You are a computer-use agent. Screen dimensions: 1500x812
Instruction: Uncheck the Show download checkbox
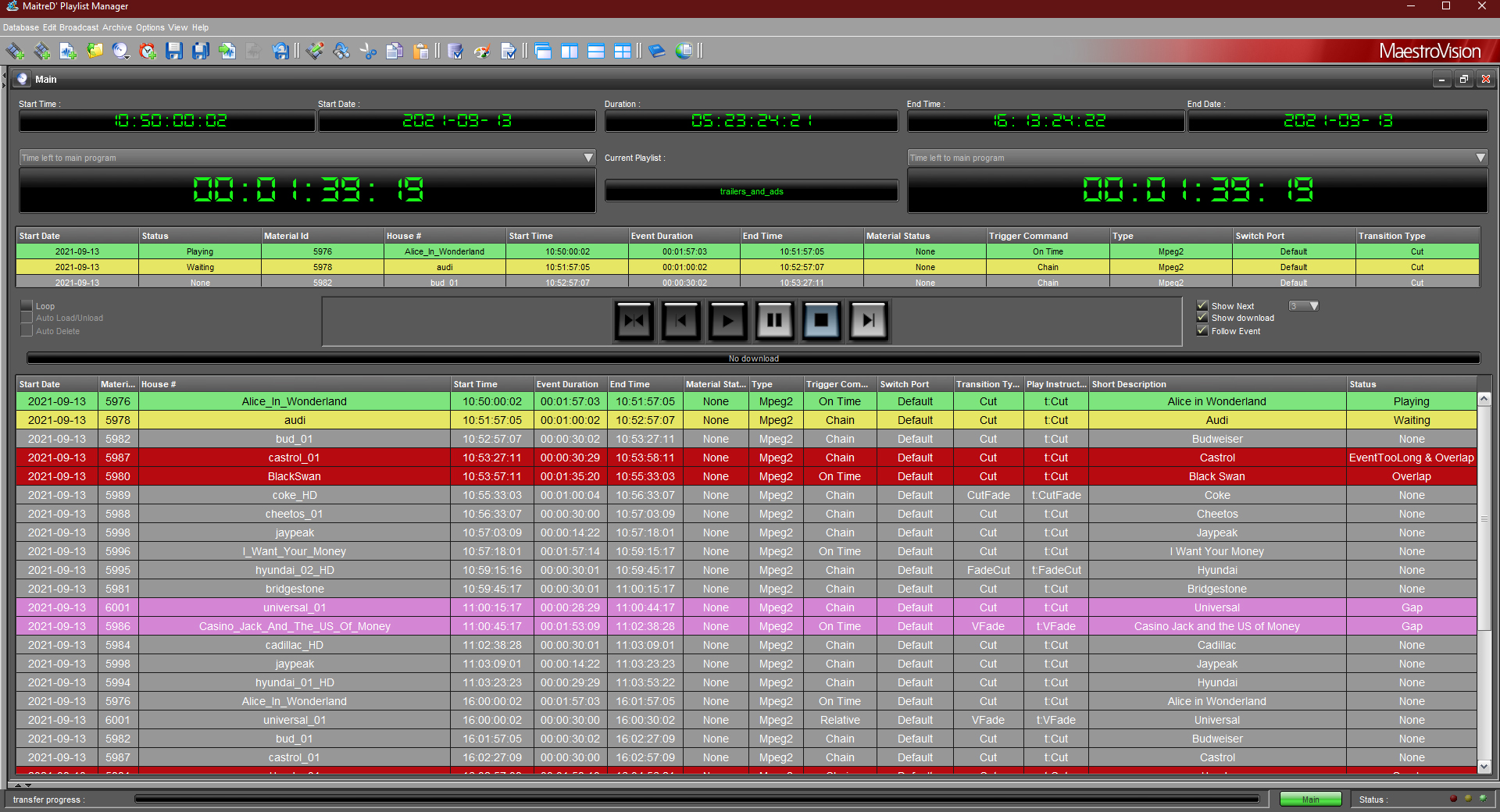coord(1202,318)
